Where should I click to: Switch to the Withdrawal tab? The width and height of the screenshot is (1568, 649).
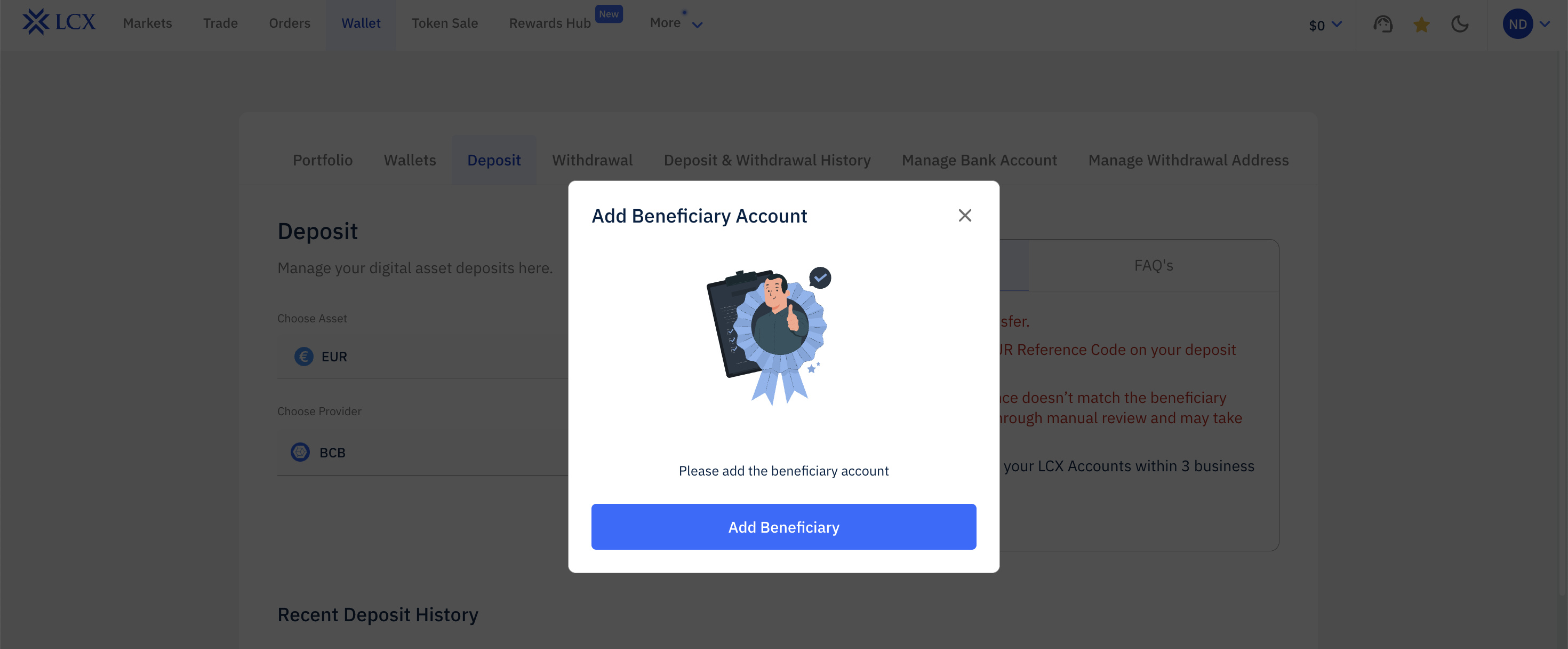[x=591, y=160]
